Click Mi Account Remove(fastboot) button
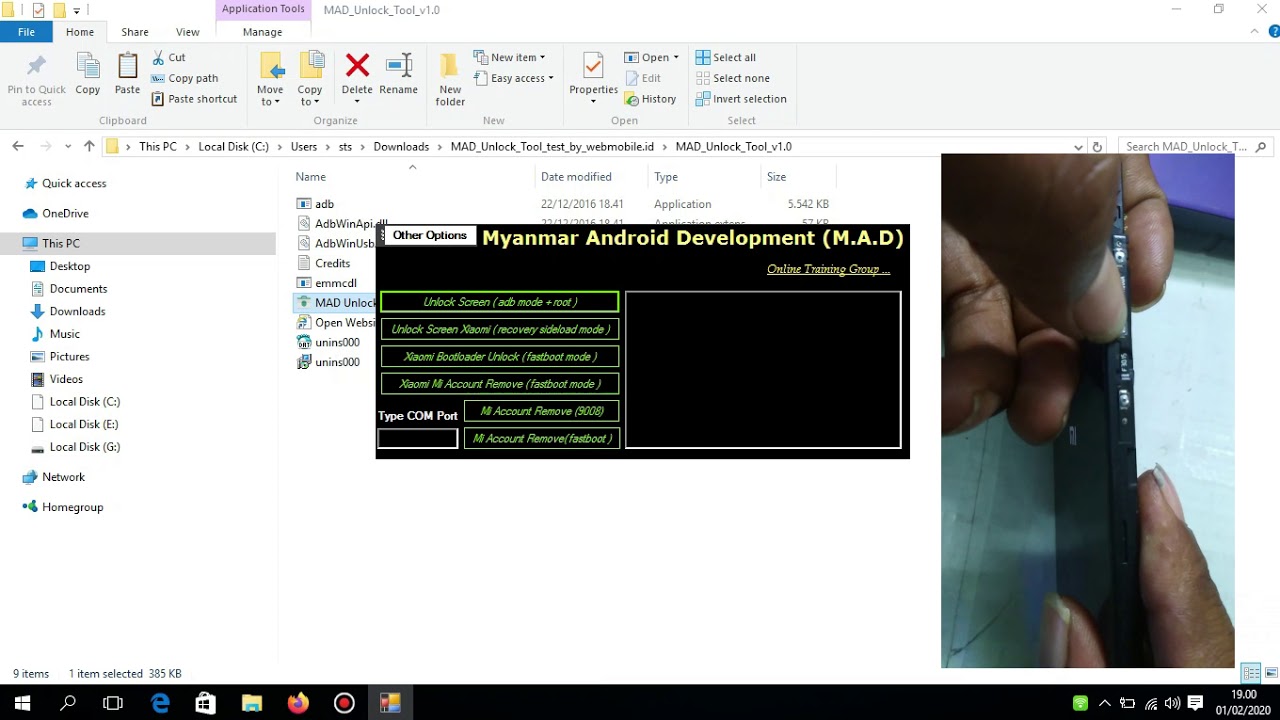This screenshot has width=1280, height=720. 542,438
